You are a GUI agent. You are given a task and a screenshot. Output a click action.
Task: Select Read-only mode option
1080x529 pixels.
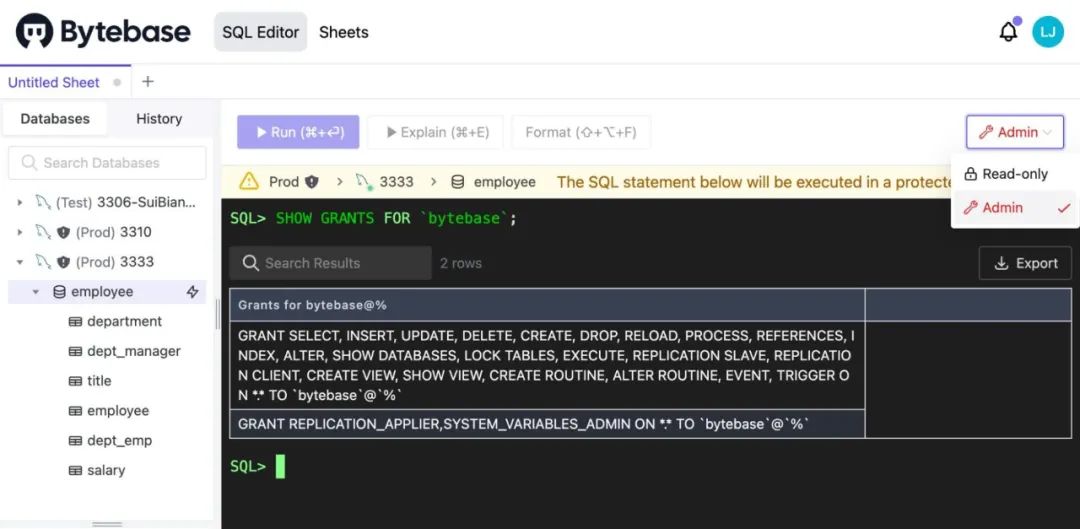click(x=1014, y=174)
